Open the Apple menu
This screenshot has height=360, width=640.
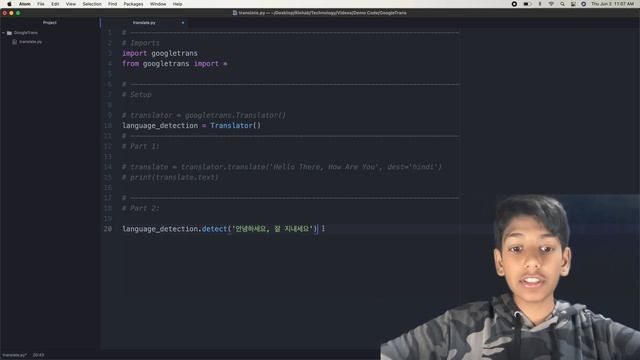coord(9,4)
